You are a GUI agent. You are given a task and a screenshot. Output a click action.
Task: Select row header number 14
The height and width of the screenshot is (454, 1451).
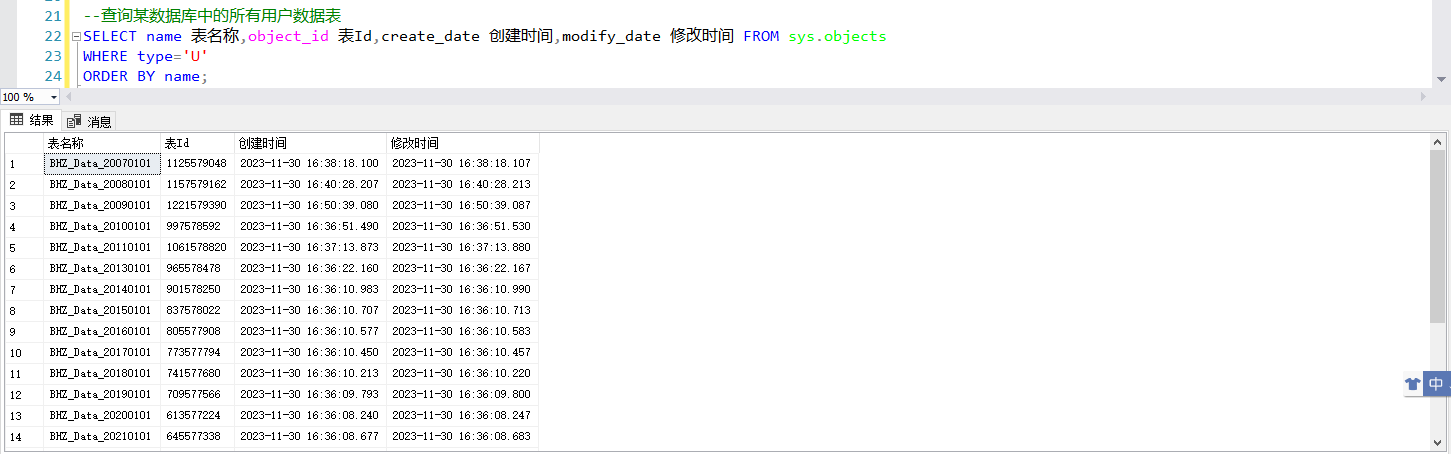[24, 436]
